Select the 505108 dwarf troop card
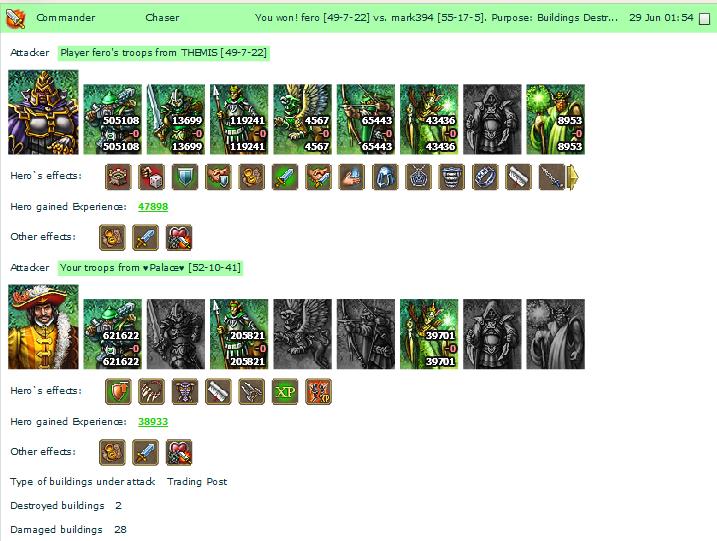This screenshot has width=717, height=541. point(112,119)
